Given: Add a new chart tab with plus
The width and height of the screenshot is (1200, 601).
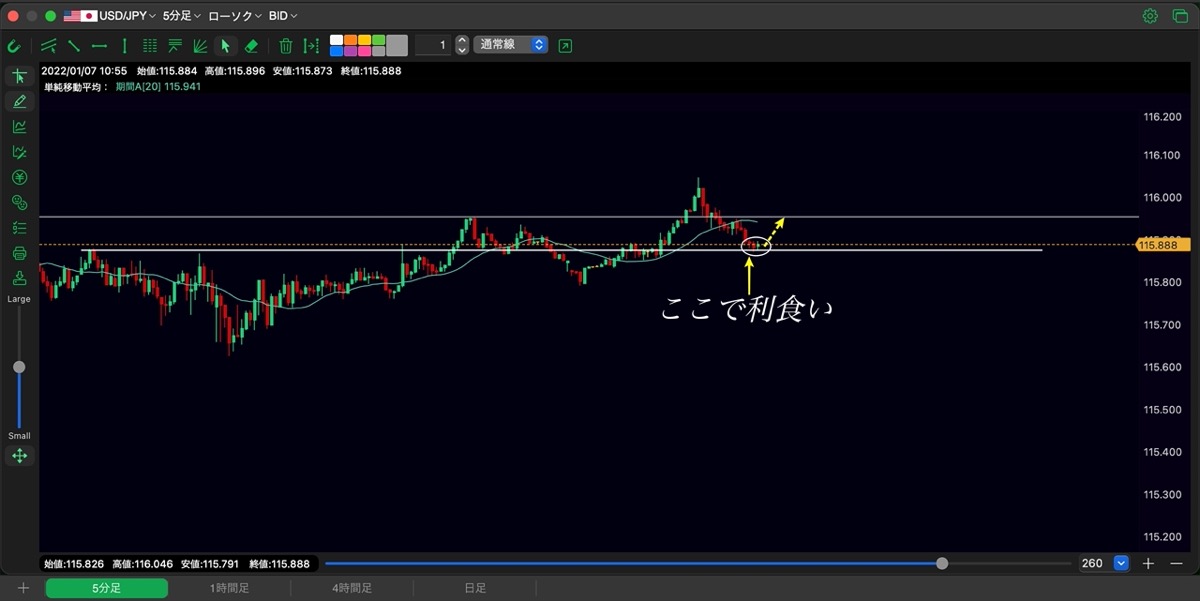Looking at the screenshot, I should point(22,588).
